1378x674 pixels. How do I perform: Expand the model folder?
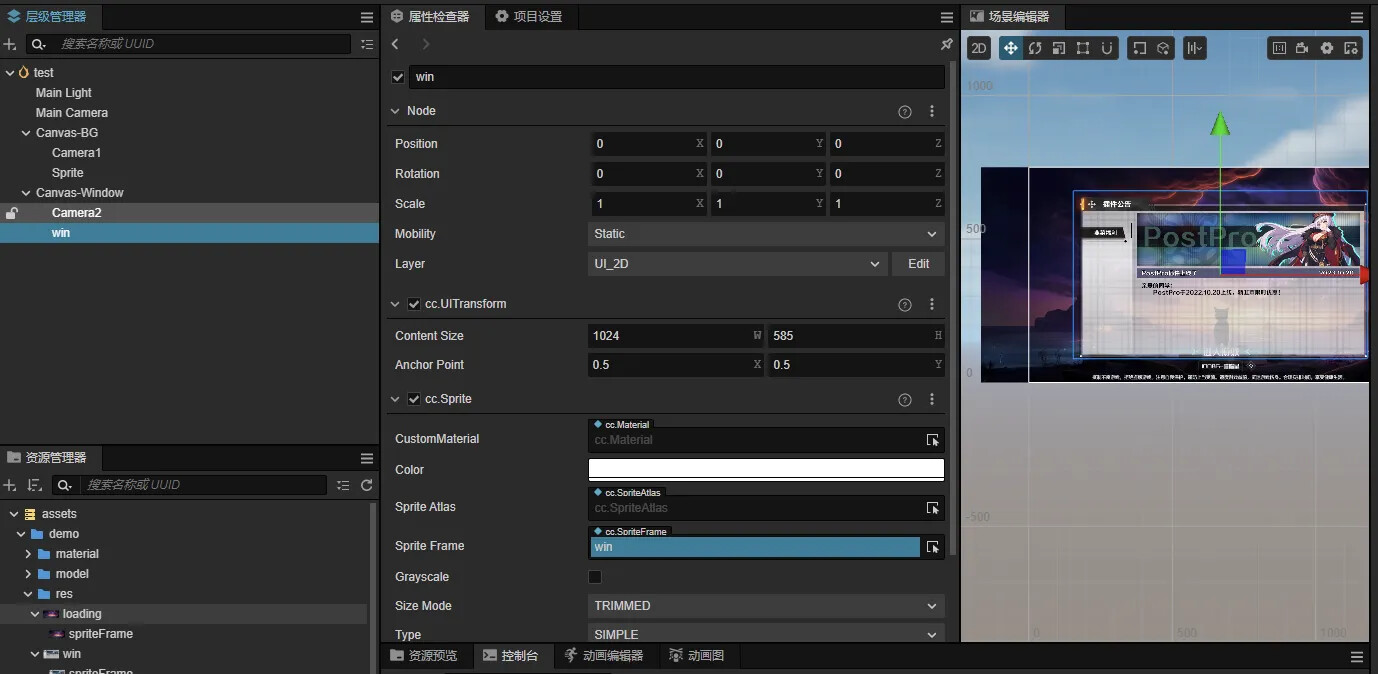28,574
